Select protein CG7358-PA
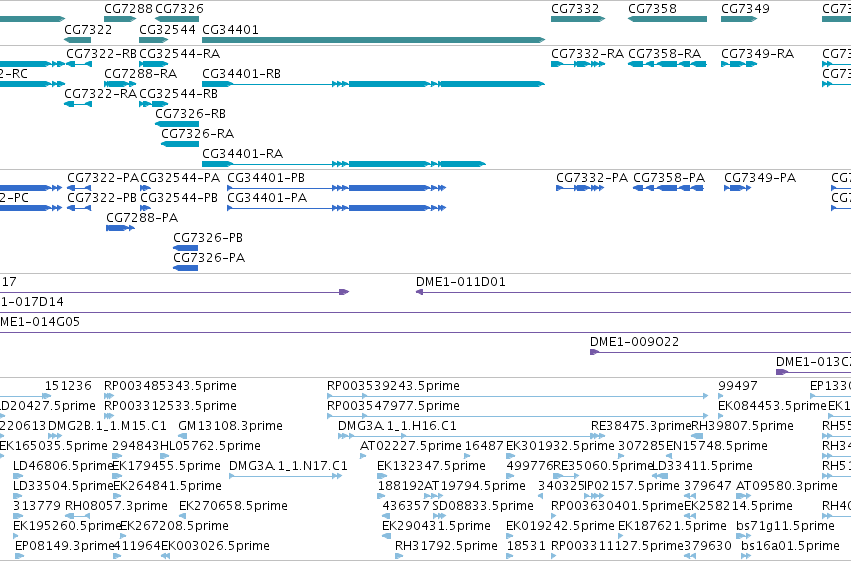This screenshot has width=851, height=561. [669, 188]
